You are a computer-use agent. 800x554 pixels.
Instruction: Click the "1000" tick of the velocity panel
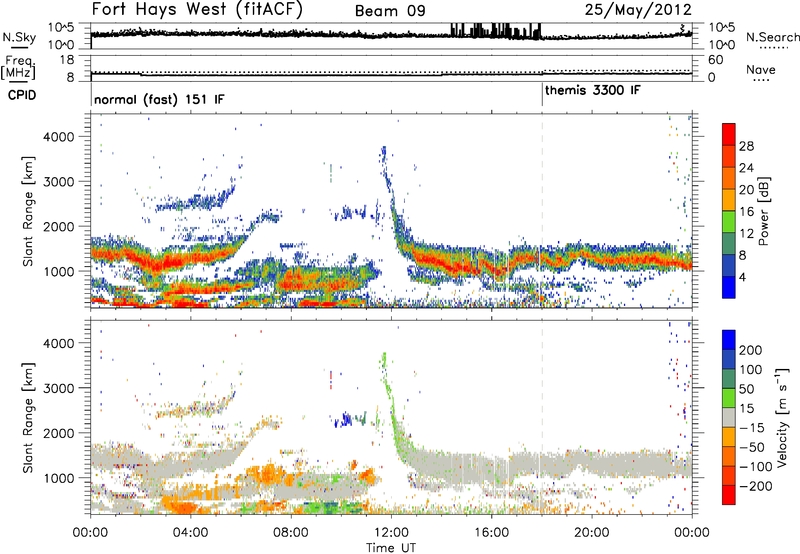coord(59,477)
